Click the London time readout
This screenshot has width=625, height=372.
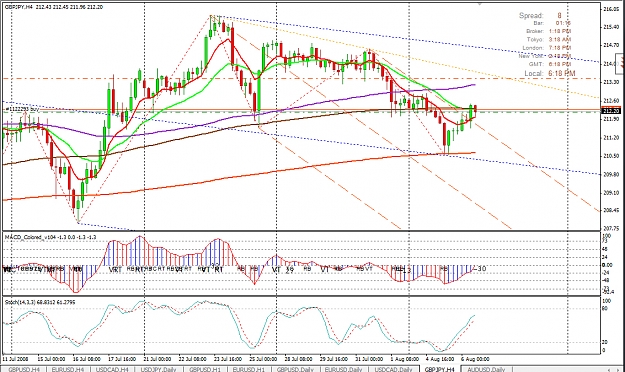point(547,48)
